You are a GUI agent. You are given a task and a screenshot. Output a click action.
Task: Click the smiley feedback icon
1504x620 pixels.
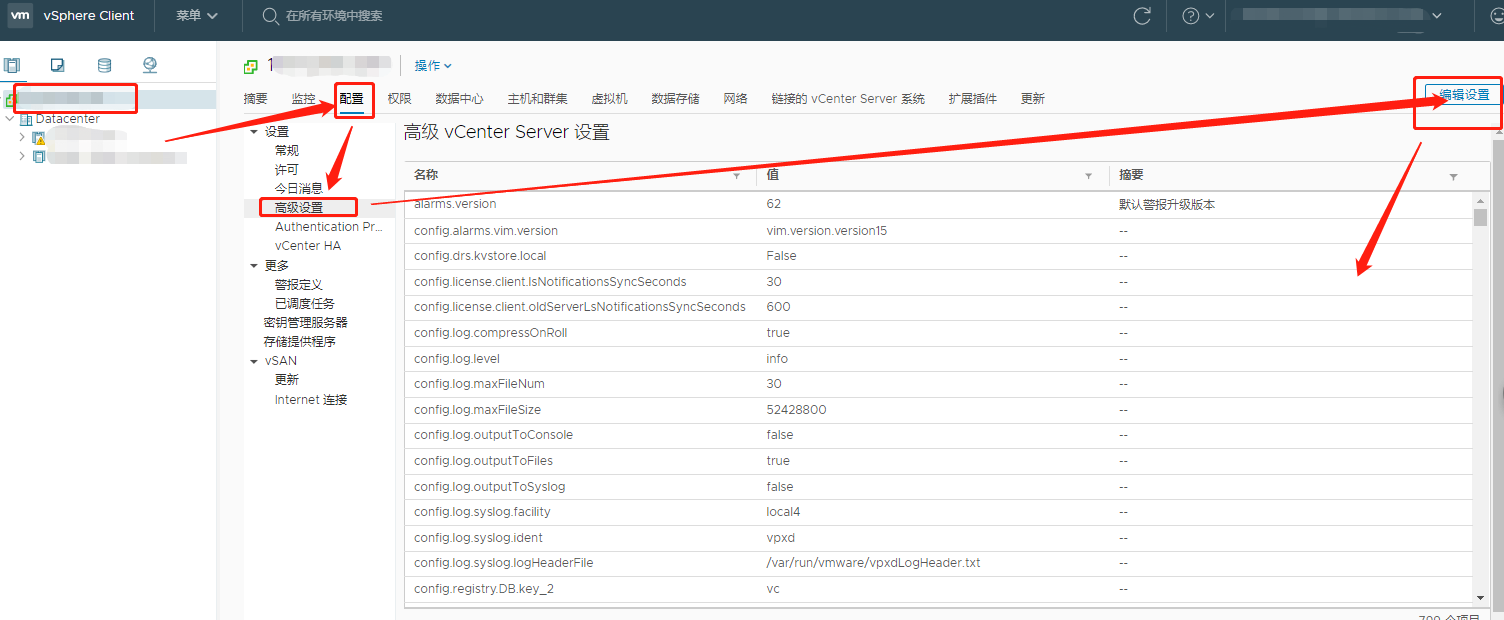click(1497, 16)
